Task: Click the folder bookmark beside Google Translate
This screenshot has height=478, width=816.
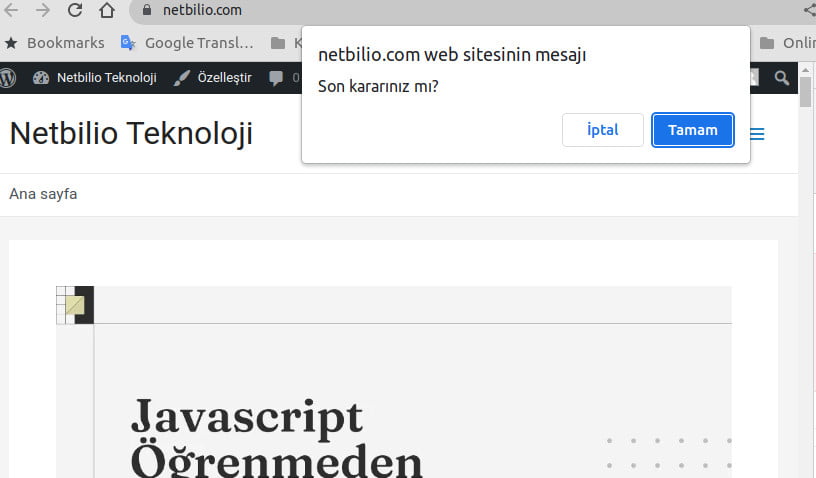Action: pyautogui.click(x=286, y=43)
